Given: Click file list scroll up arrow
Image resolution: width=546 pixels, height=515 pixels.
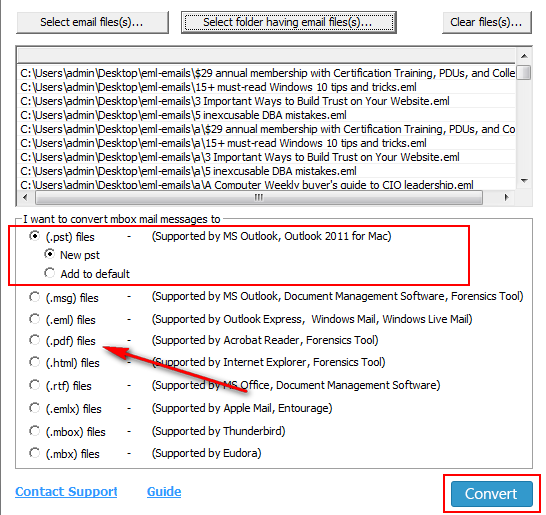Looking at the screenshot, I should [524, 56].
